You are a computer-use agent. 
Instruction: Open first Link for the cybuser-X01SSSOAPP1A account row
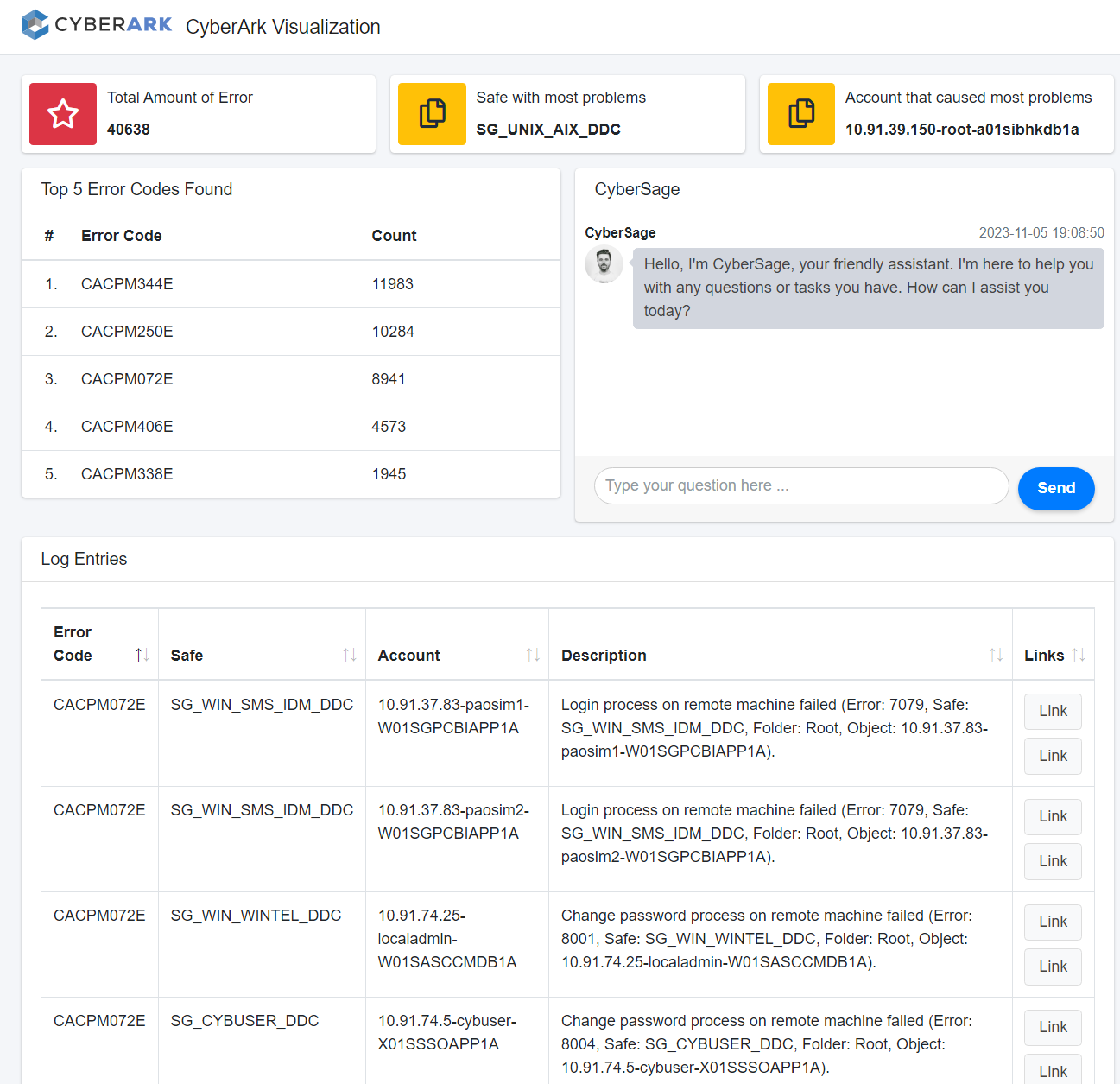click(x=1053, y=1027)
